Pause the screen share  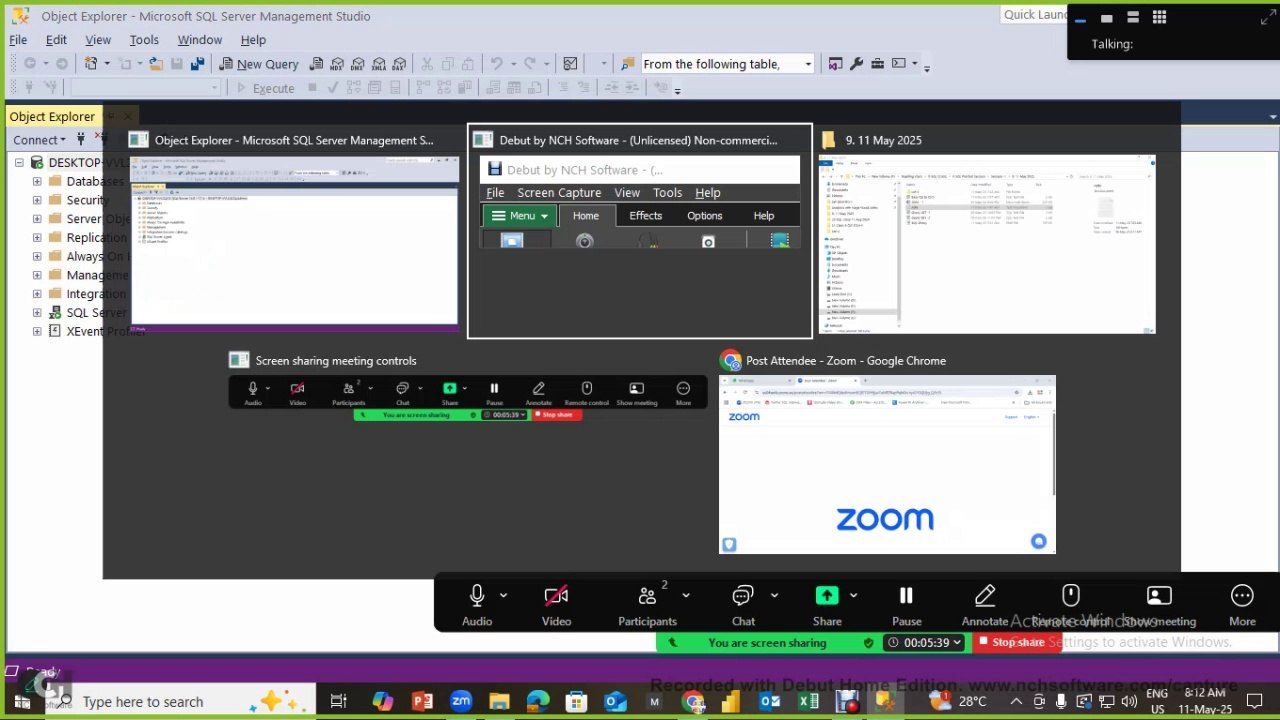(906, 597)
